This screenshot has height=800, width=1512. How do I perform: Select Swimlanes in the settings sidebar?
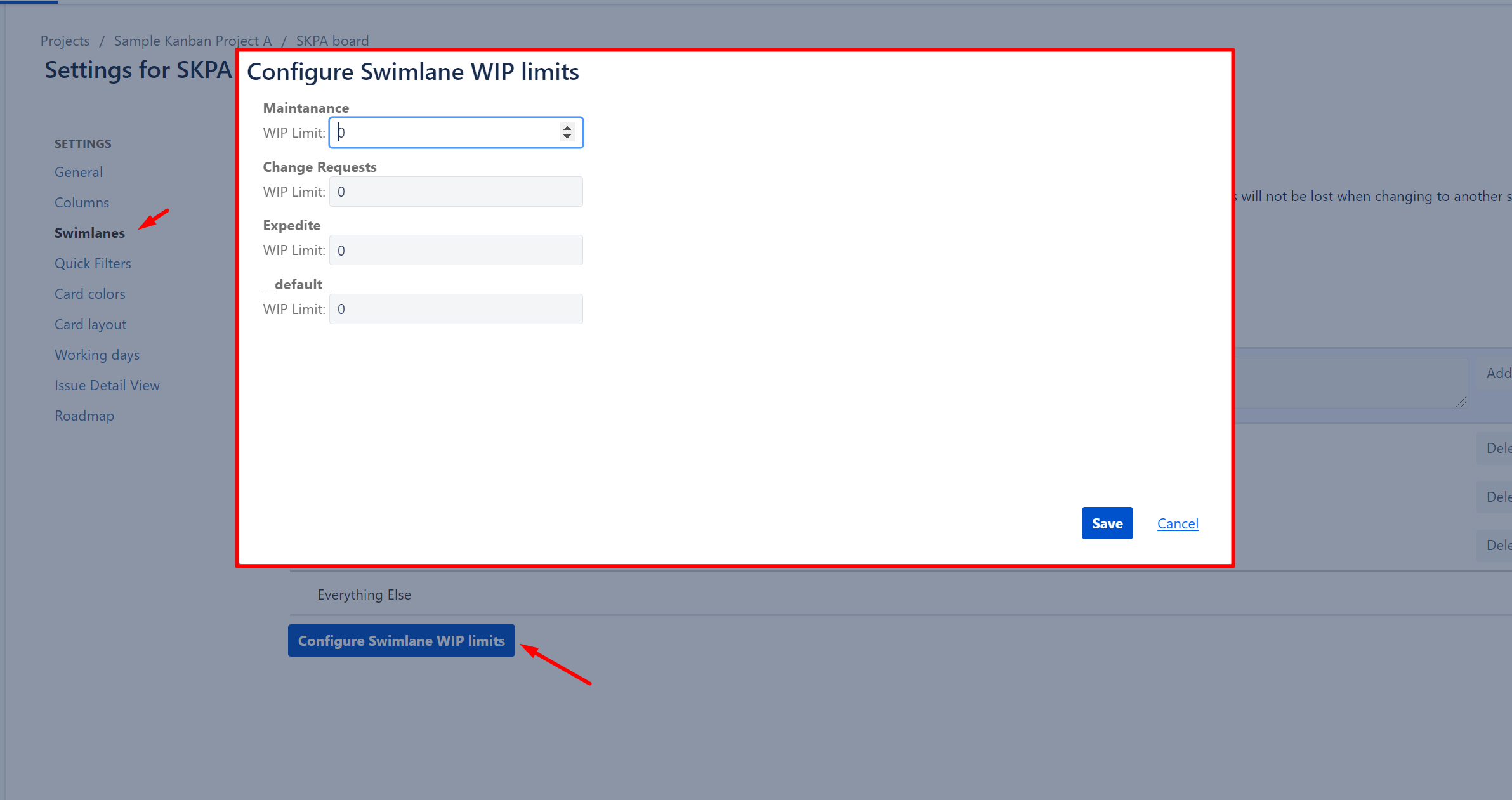click(89, 233)
